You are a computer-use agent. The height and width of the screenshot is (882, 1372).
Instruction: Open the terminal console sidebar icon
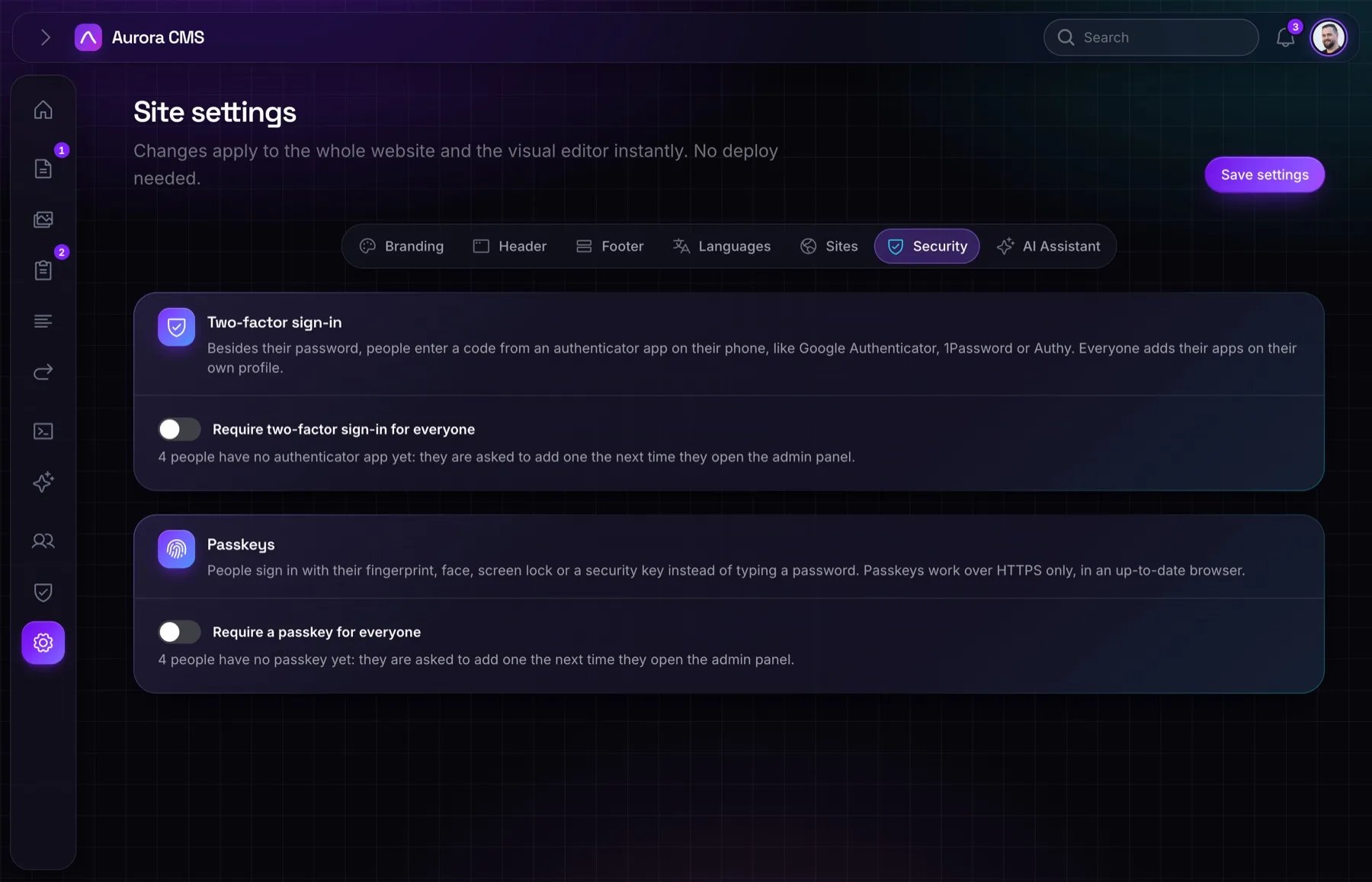(x=43, y=431)
